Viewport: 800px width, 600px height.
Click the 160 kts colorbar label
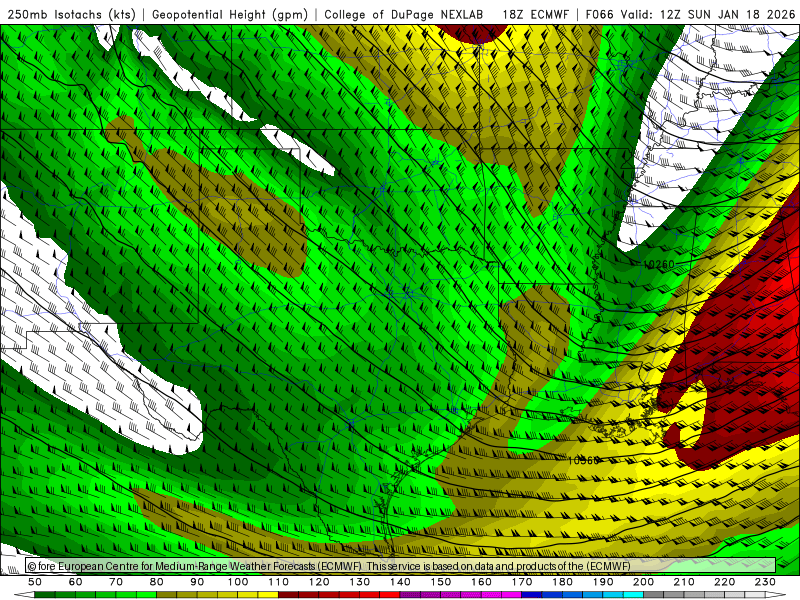481,582
